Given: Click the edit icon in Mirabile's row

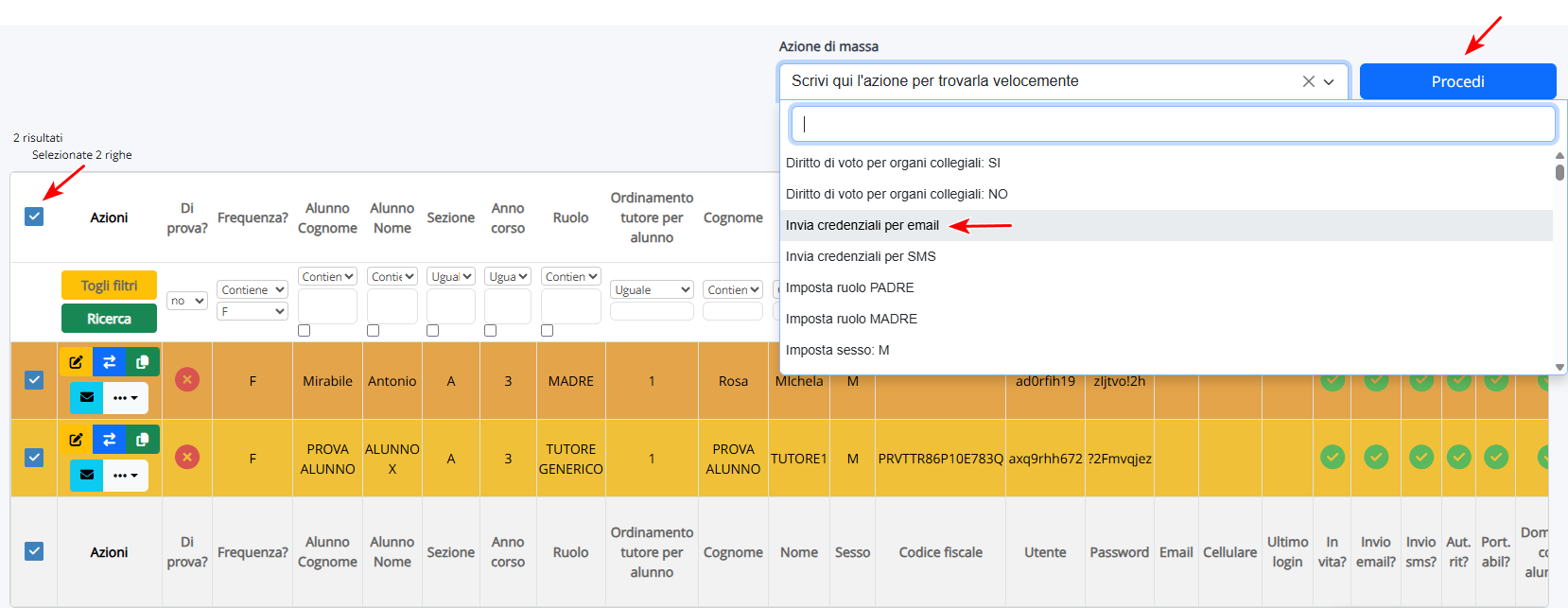Looking at the screenshot, I should (76, 362).
